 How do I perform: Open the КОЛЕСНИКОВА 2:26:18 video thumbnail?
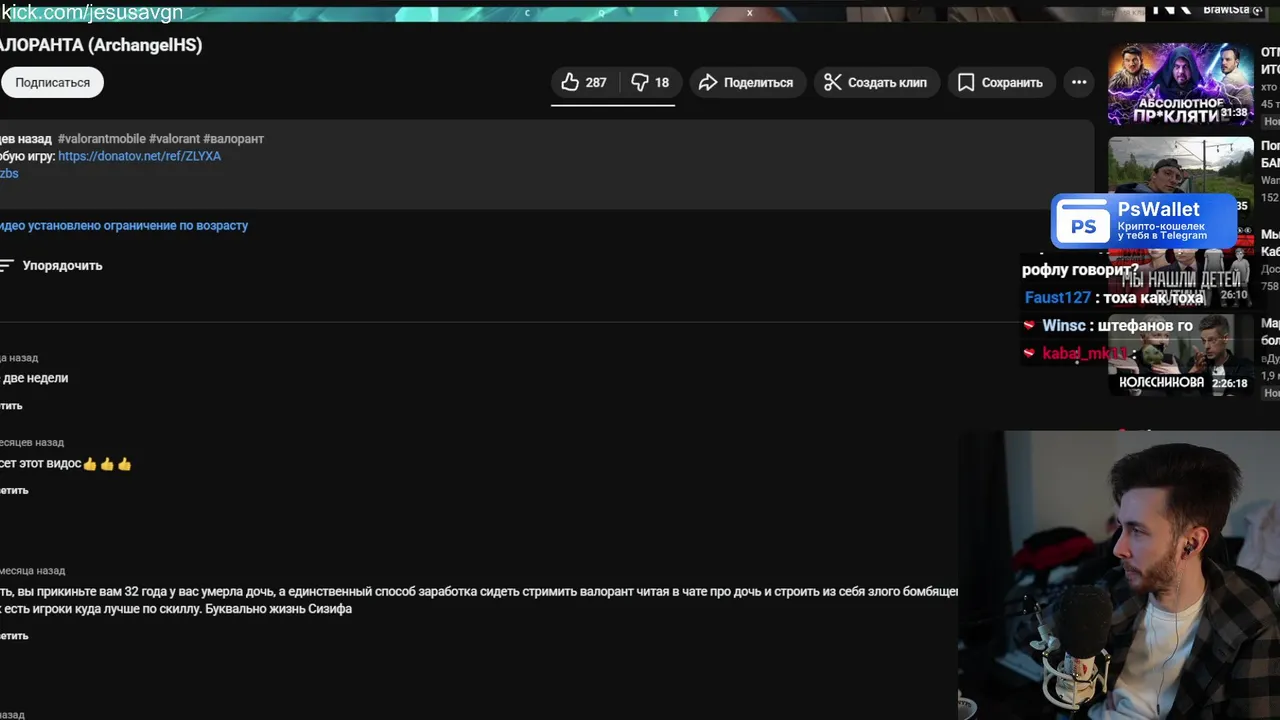[x=1180, y=355]
